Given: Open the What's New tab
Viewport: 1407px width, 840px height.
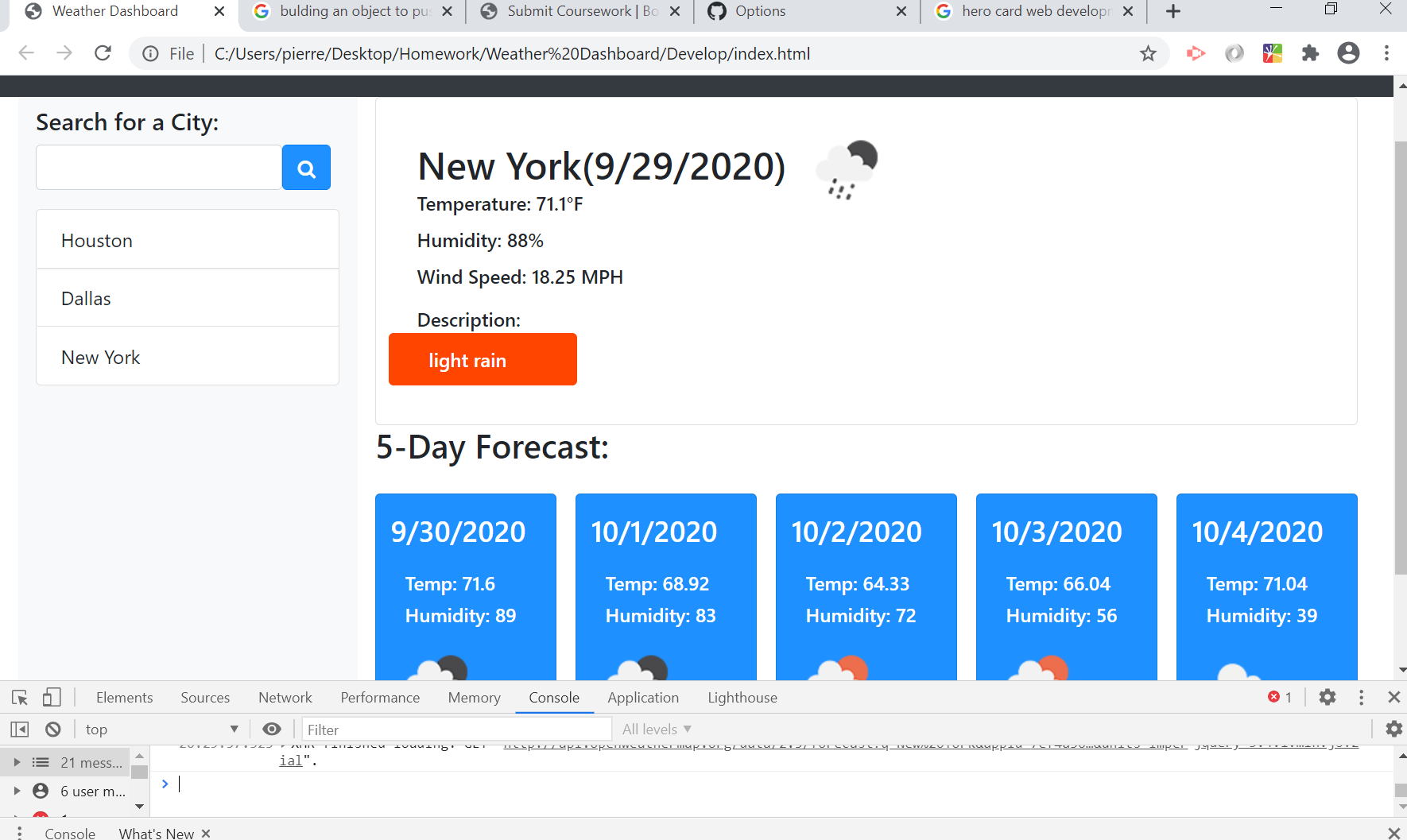Looking at the screenshot, I should 156,833.
